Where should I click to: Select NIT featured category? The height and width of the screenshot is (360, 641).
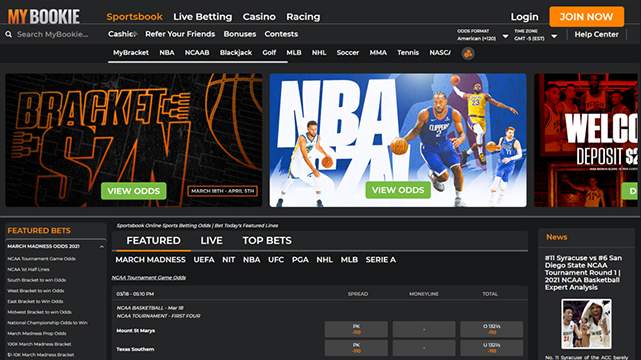tap(229, 260)
